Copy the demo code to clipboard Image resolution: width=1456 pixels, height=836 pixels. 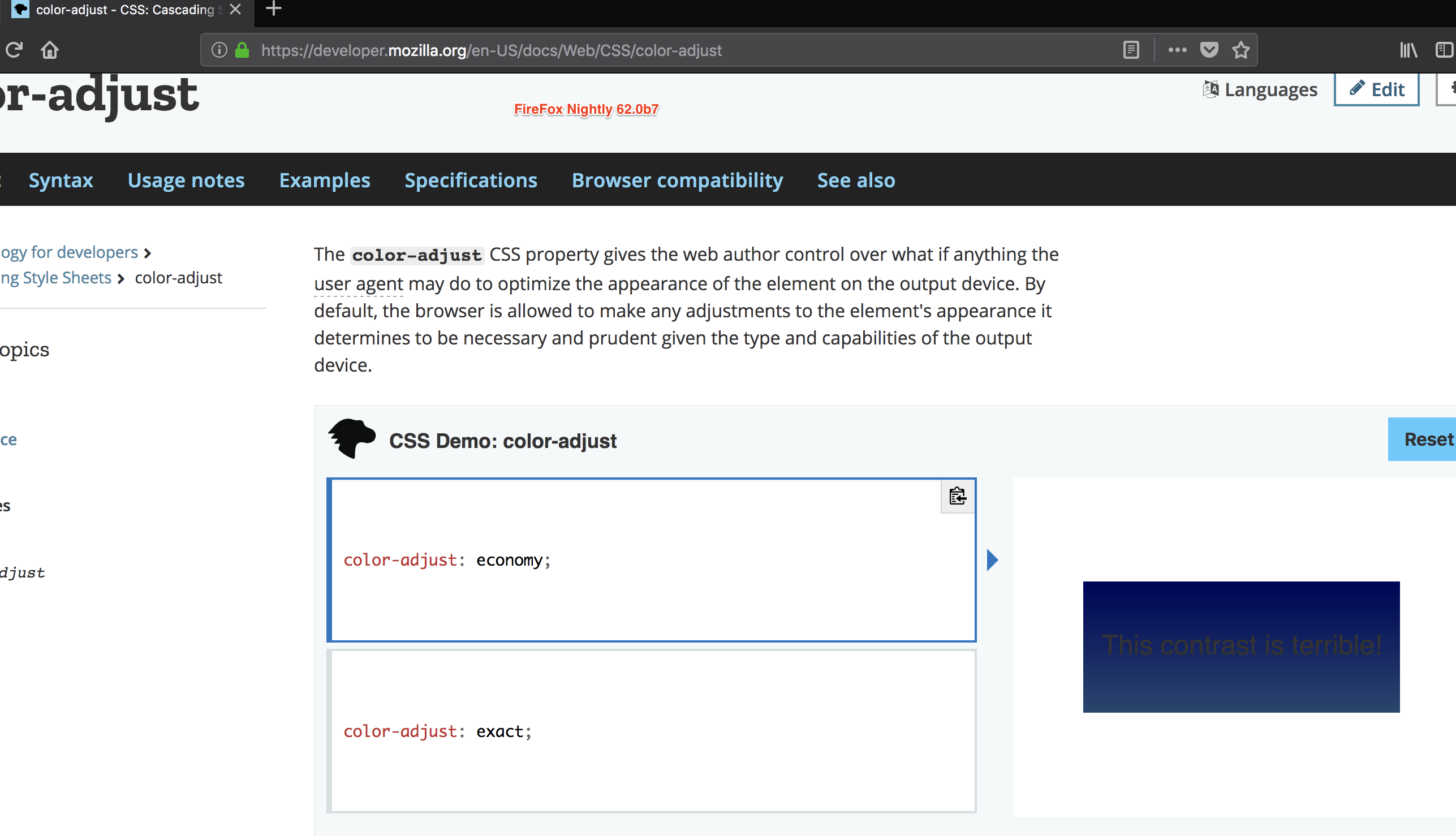[x=957, y=497]
